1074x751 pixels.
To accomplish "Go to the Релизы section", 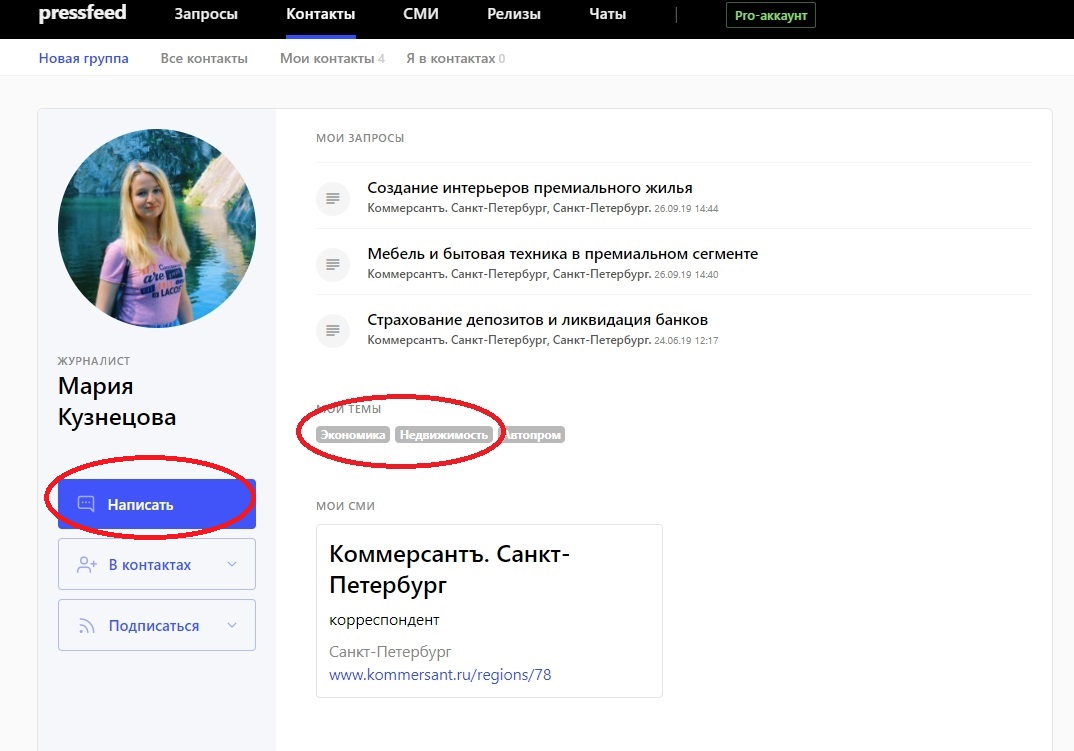I will [x=514, y=15].
